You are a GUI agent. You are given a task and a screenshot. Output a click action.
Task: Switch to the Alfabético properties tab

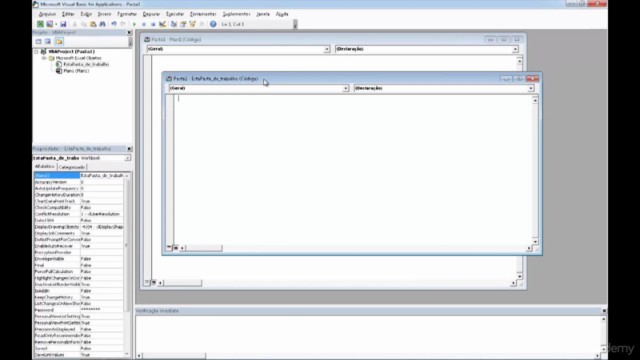coord(44,167)
